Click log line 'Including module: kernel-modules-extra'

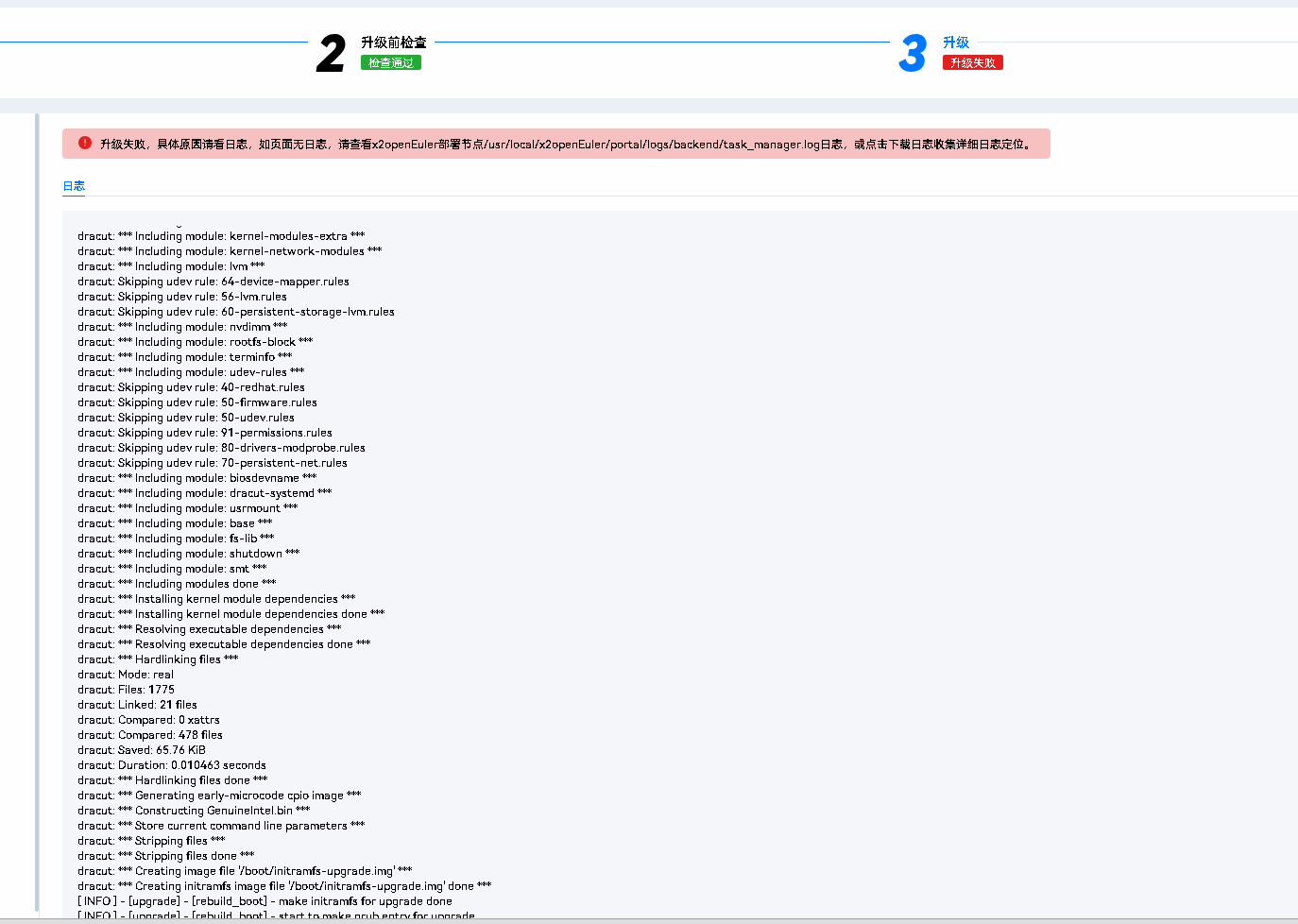pyautogui.click(x=221, y=236)
